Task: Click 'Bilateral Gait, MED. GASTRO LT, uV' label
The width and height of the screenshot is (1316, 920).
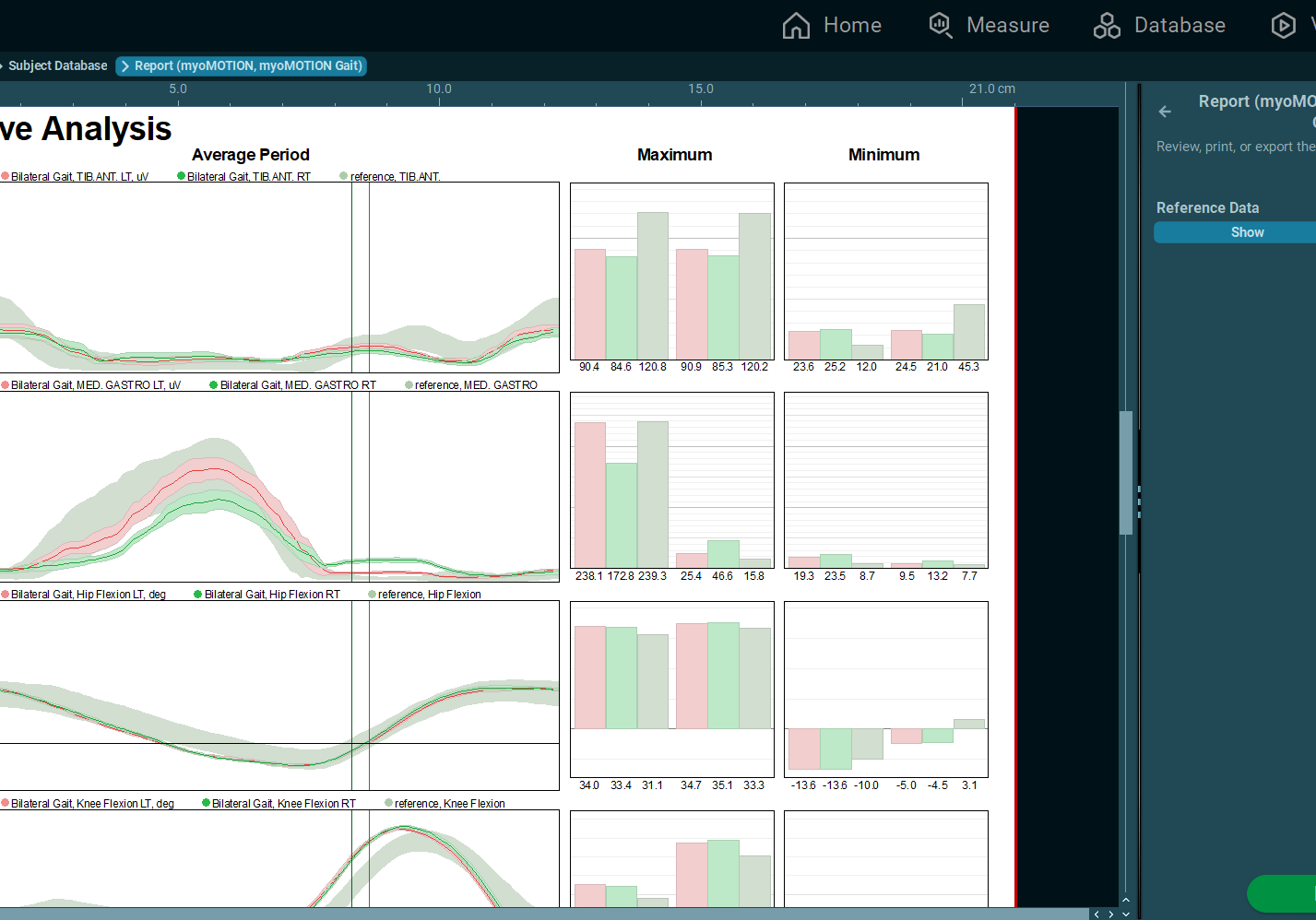Action: point(96,385)
